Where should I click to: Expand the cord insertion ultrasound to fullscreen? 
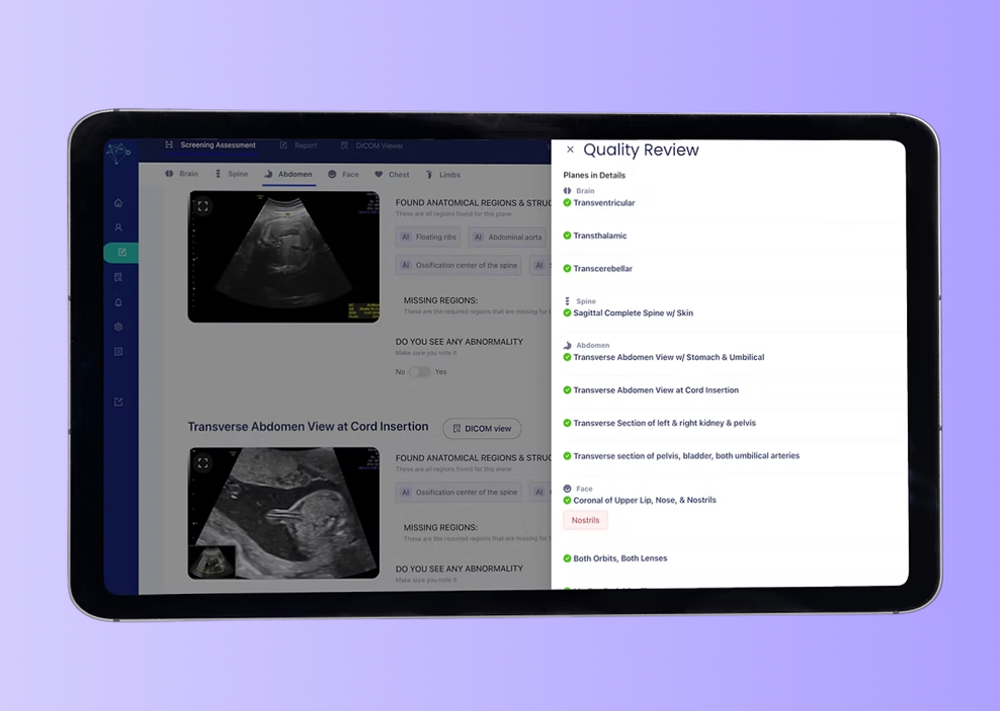(203, 463)
